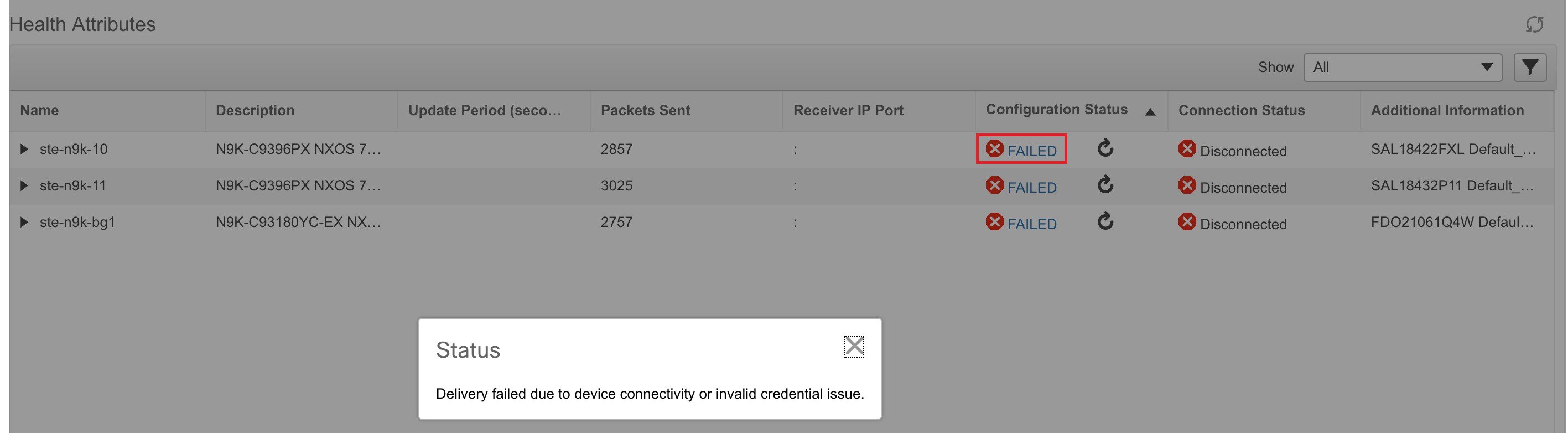Screen dimensions: 1568x433
Task: Close the Status popup dialog
Action: pyautogui.click(x=854, y=347)
